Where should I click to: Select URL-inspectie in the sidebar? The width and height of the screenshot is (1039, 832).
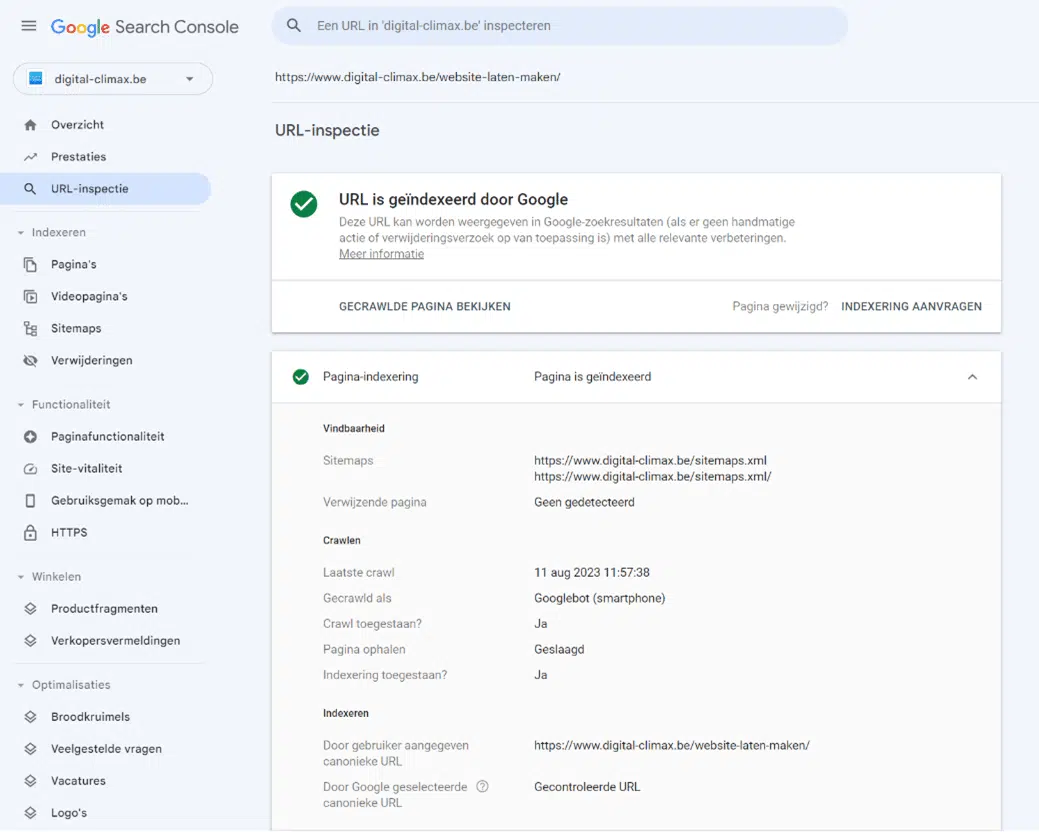pyautogui.click(x=106, y=189)
